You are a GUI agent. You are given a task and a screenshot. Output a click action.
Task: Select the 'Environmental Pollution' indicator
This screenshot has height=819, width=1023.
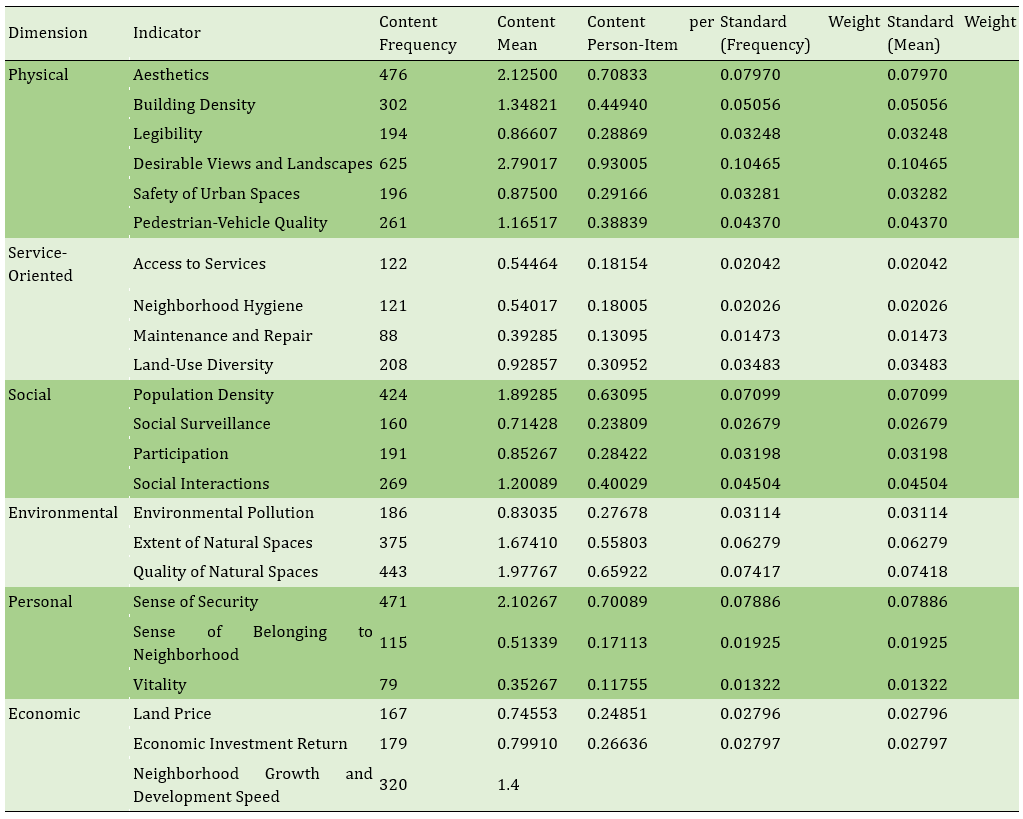point(223,513)
